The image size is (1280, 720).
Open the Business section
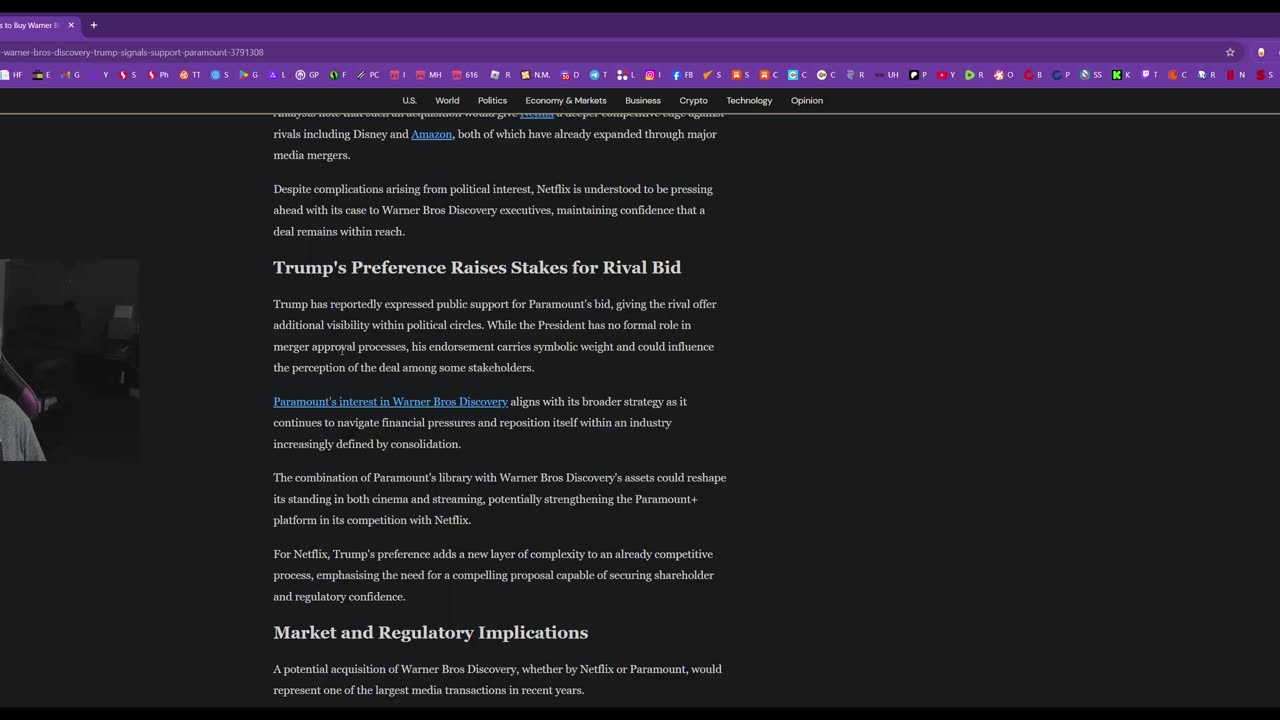tap(643, 100)
